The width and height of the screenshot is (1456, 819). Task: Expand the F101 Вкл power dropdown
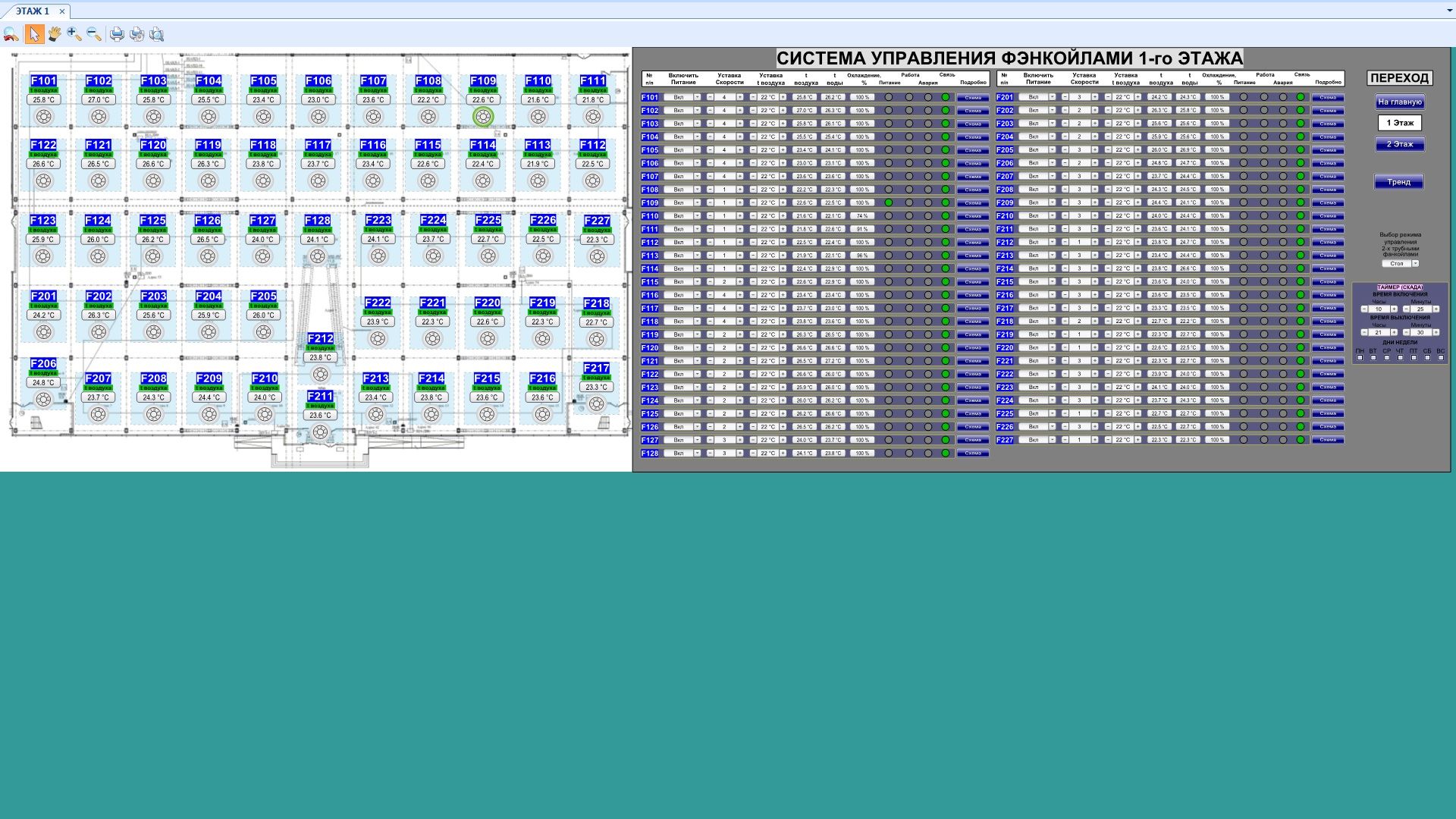pos(697,97)
